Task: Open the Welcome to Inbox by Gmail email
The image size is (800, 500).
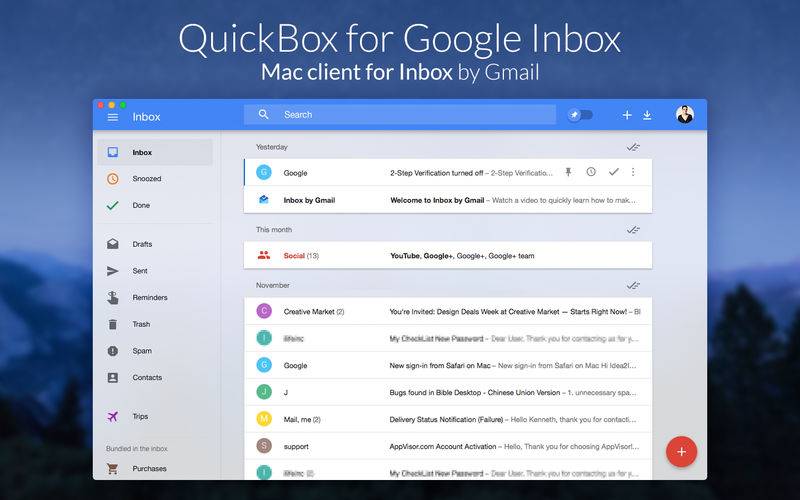Action: click(448, 200)
